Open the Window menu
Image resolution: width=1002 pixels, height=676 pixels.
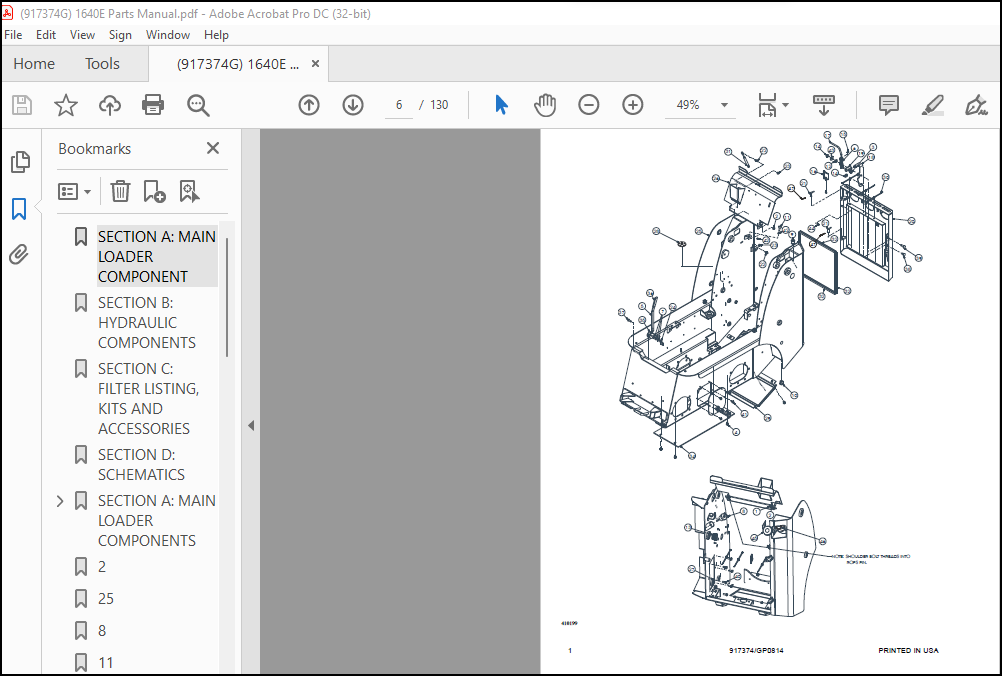(x=167, y=35)
